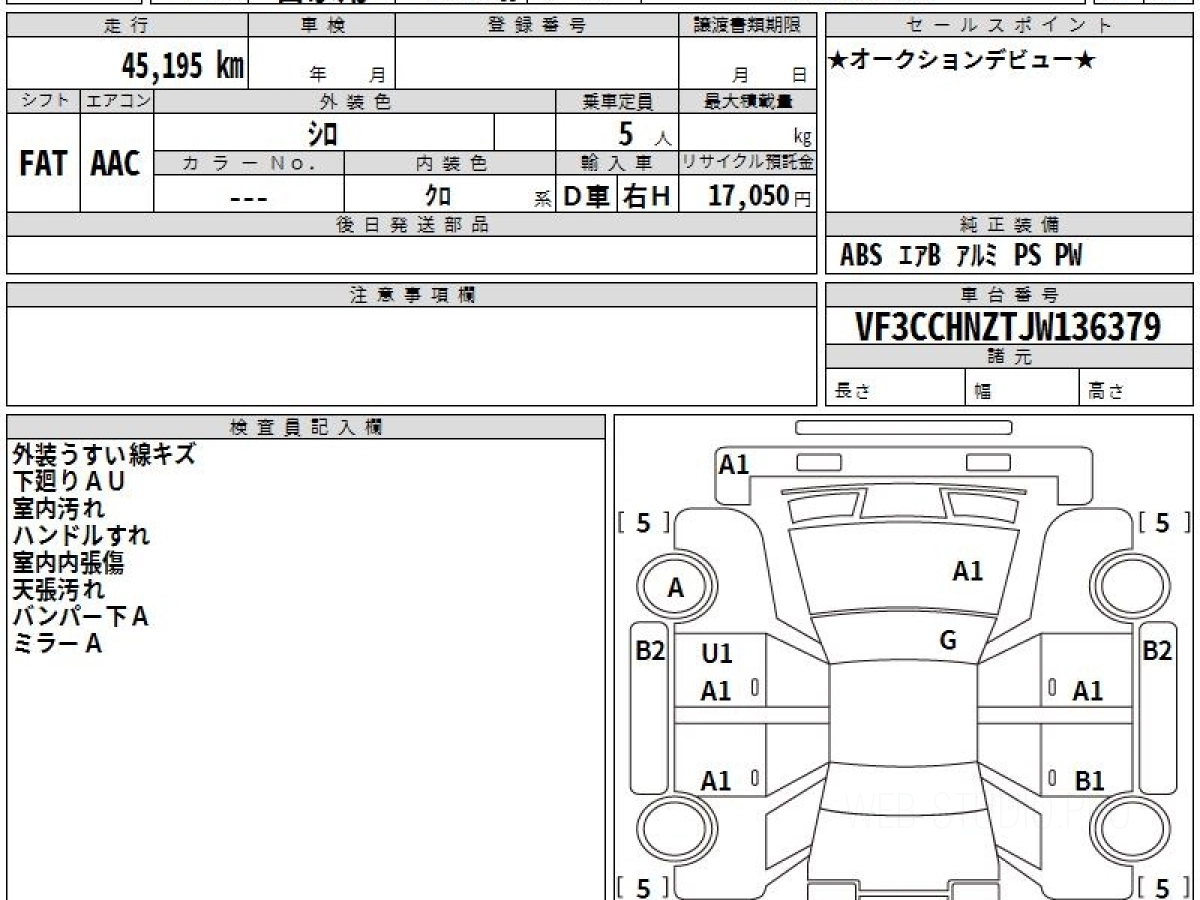
Task: Select the interior color value クロ
Action: tap(438, 196)
